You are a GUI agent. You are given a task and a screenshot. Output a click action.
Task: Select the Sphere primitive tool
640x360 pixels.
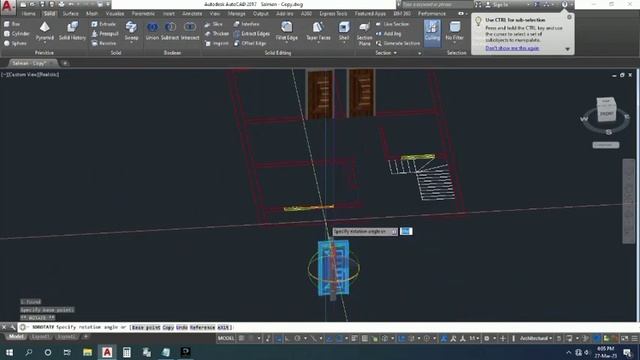tap(16, 43)
